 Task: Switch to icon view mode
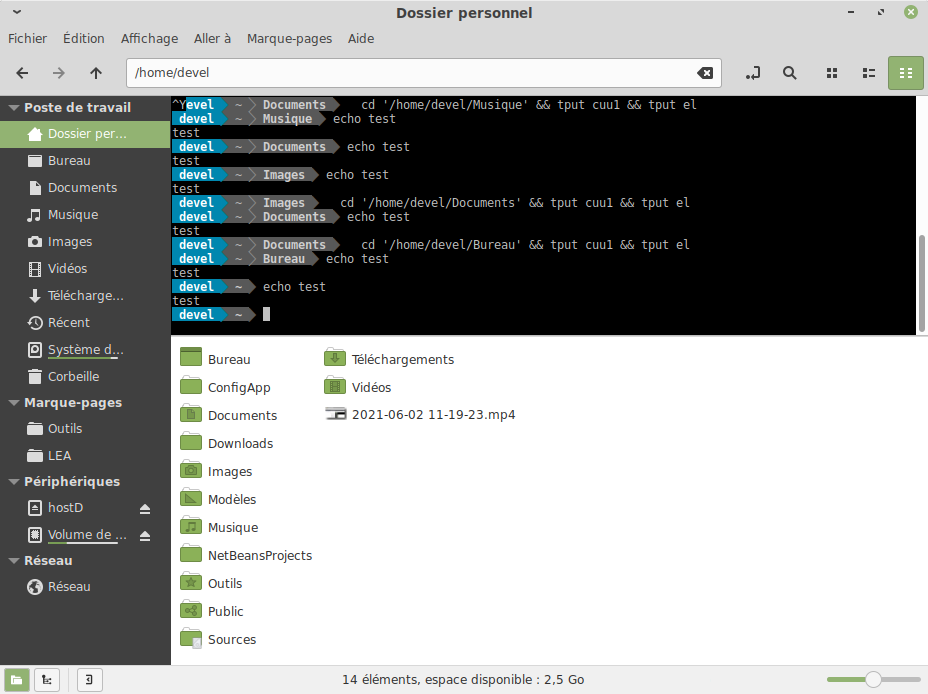click(x=831, y=72)
